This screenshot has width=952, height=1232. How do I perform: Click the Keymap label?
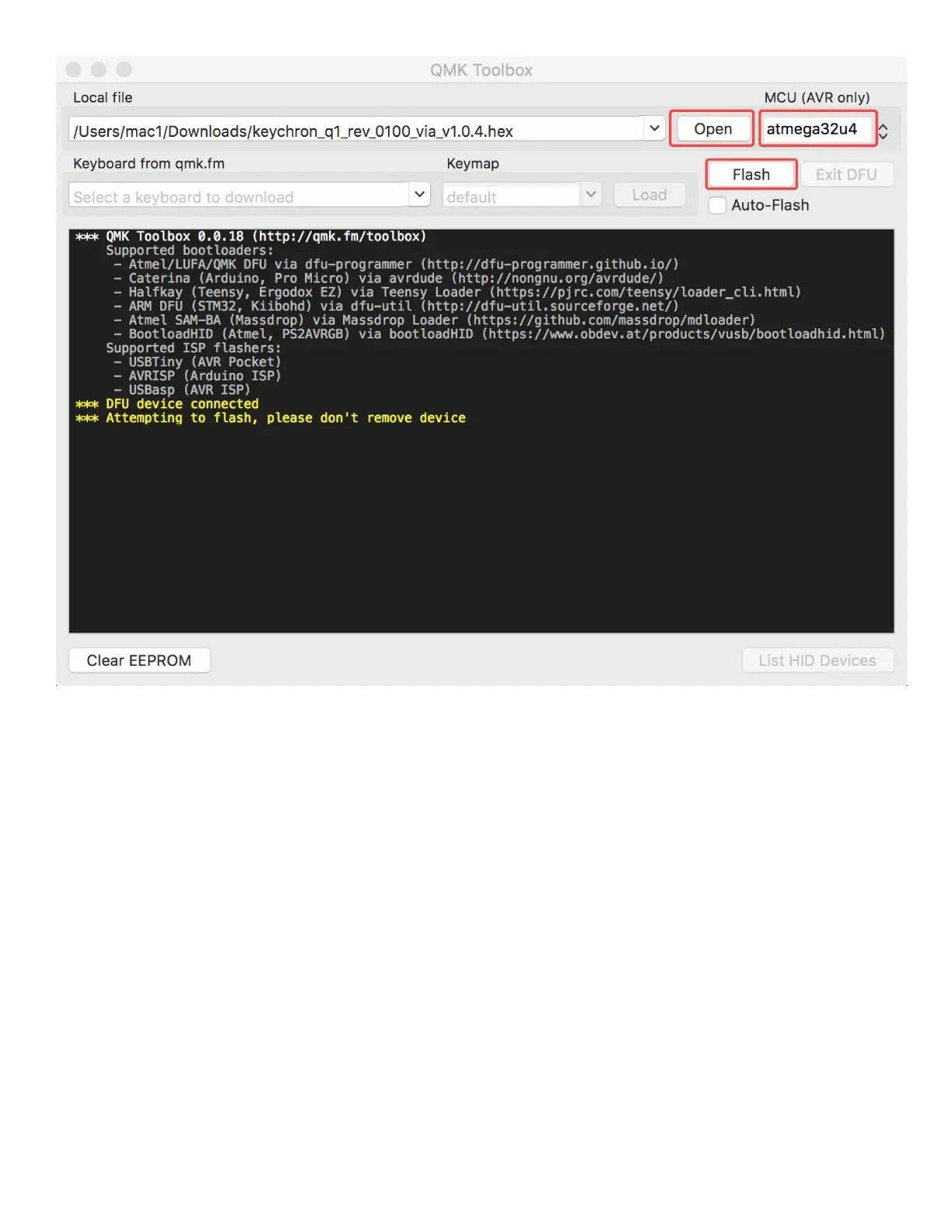[473, 163]
